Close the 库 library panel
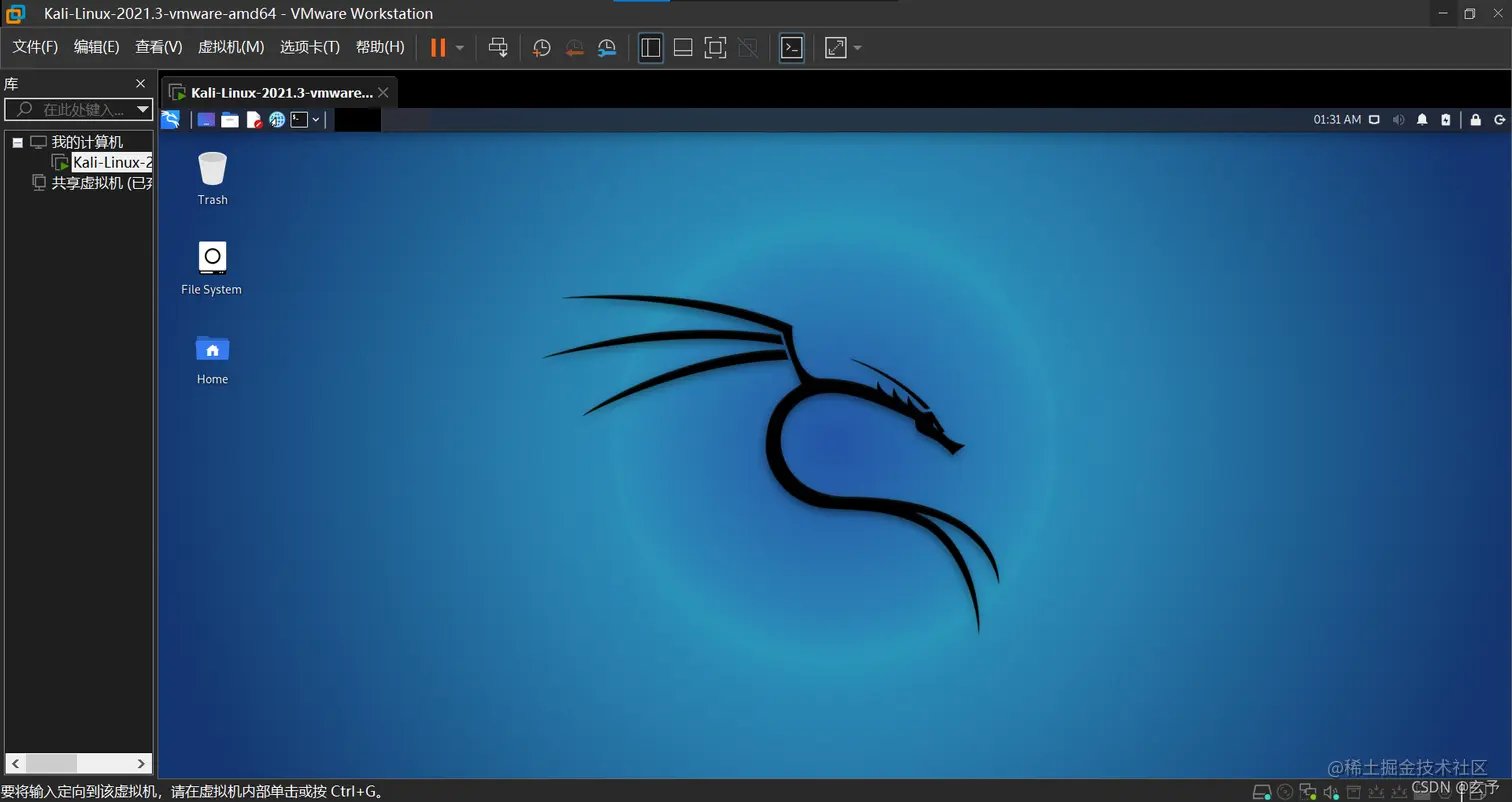Viewport: 1512px width, 802px height. [x=140, y=84]
